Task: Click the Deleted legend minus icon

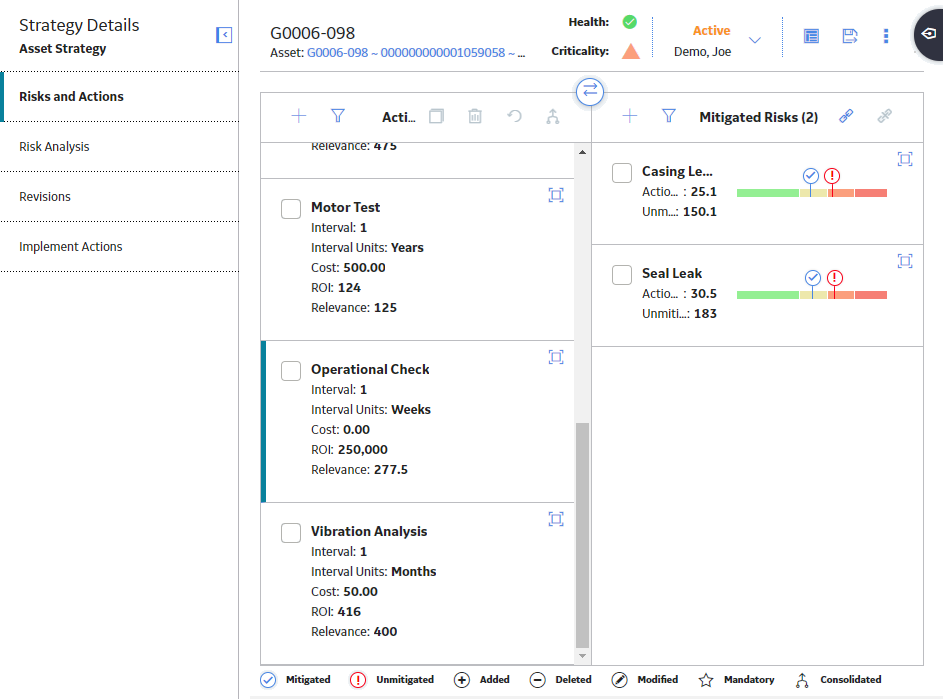Action: (x=538, y=680)
